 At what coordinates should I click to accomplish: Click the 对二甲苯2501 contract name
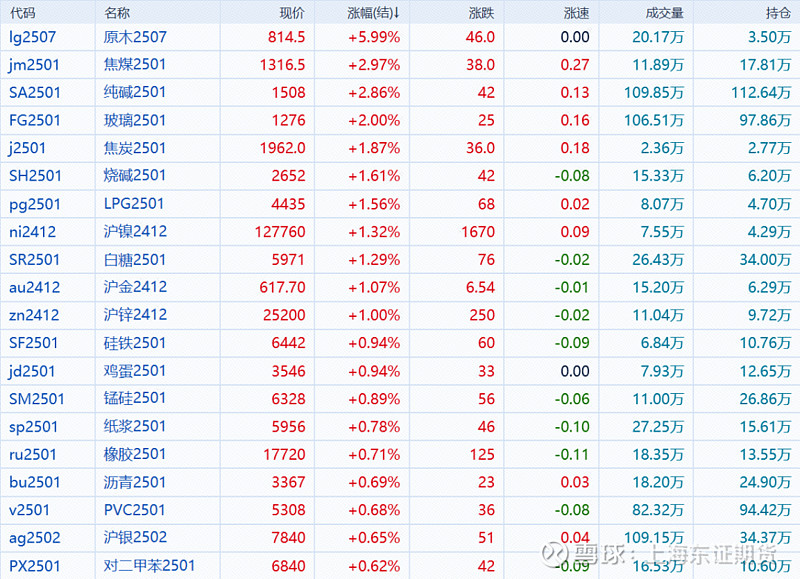click(x=149, y=566)
